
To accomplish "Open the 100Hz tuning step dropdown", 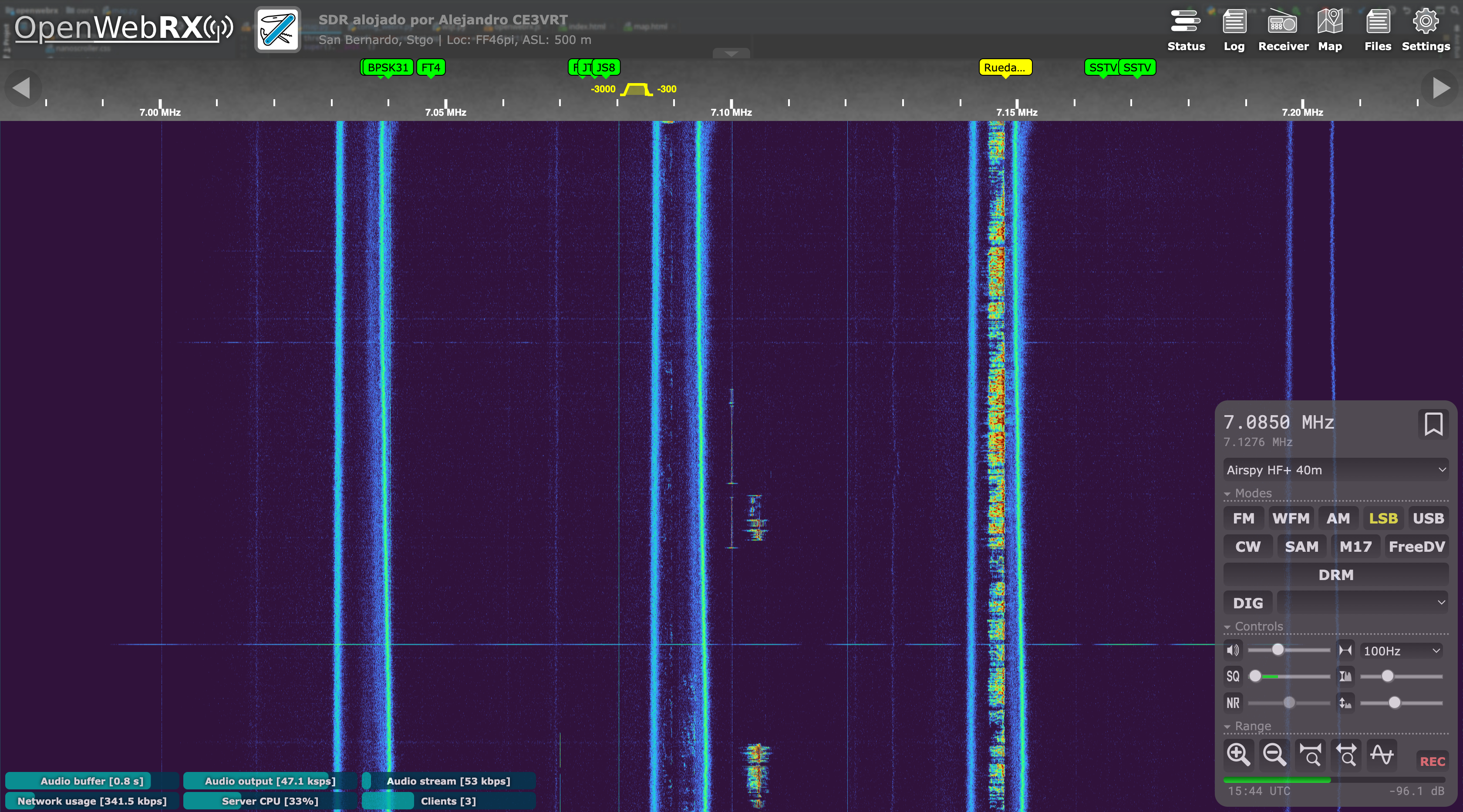I will 1401,651.
